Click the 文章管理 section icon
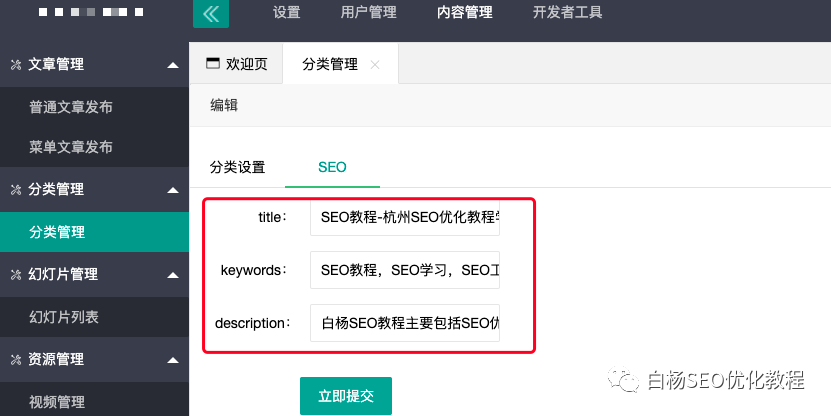This screenshot has height=416, width=831. coord(15,65)
